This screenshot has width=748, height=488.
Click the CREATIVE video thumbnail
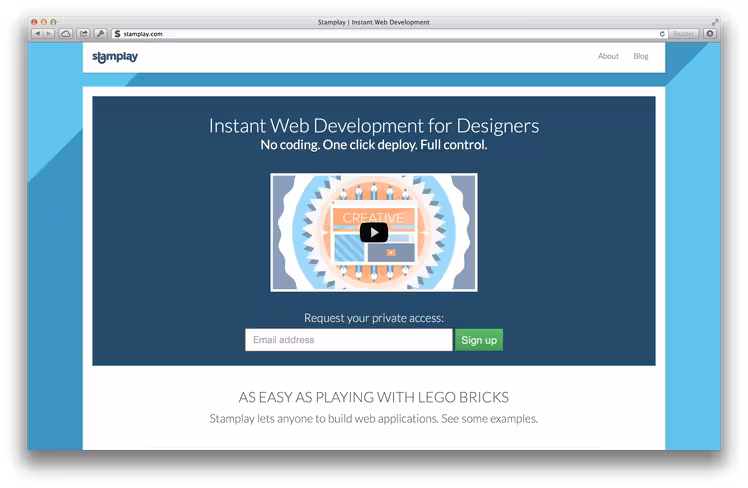pos(374,232)
